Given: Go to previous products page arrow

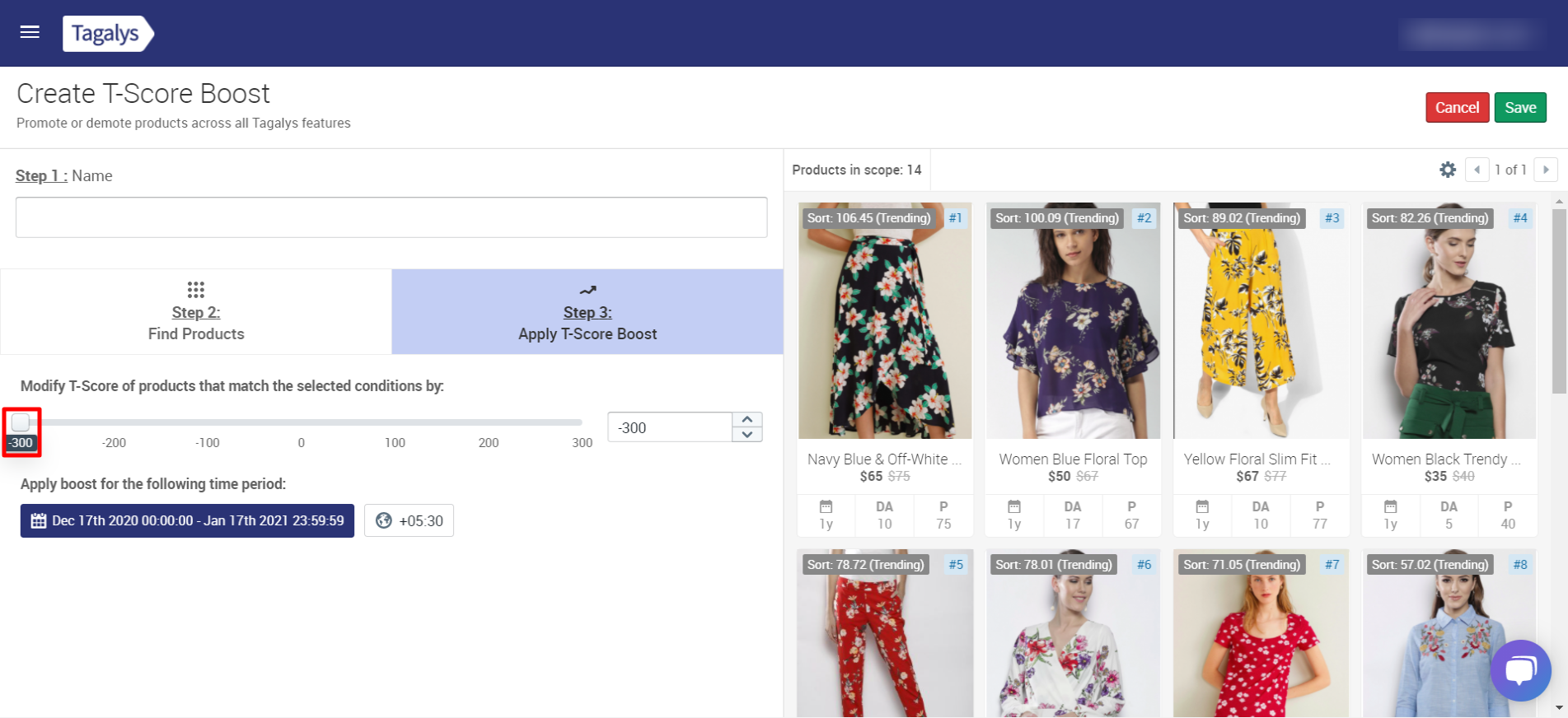Looking at the screenshot, I should pyautogui.click(x=1477, y=170).
